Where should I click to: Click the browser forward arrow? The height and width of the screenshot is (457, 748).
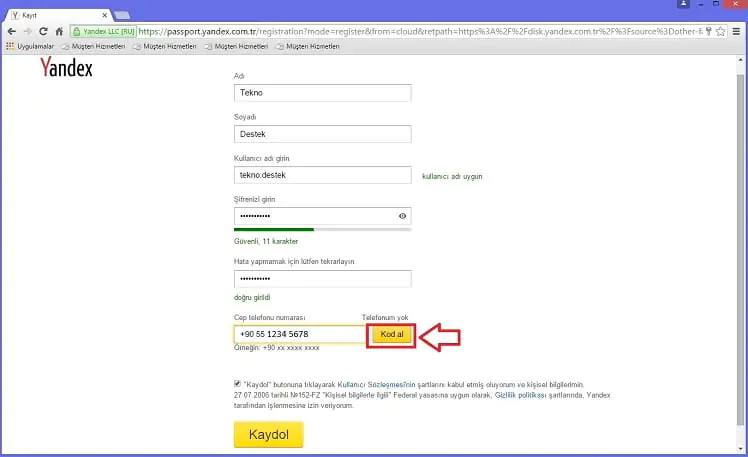point(27,31)
